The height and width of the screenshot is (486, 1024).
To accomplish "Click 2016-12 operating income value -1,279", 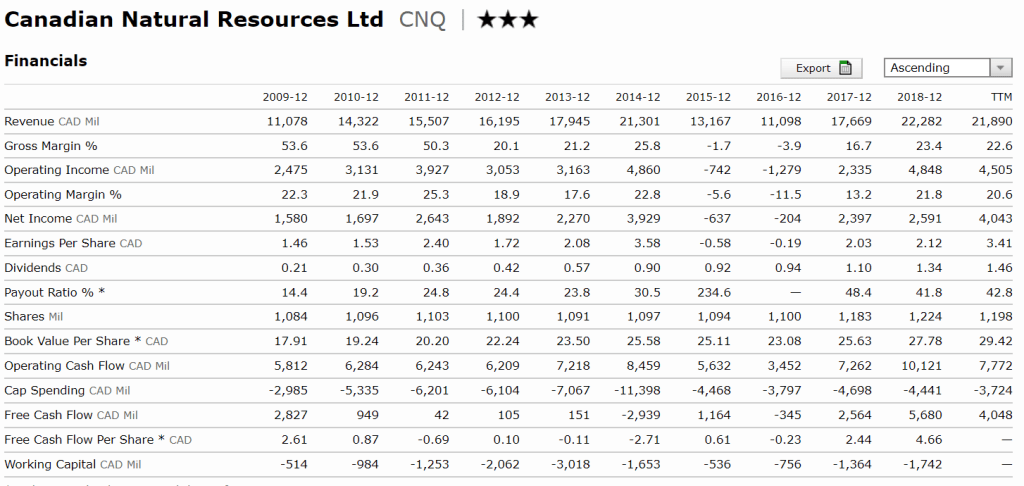I will point(781,170).
